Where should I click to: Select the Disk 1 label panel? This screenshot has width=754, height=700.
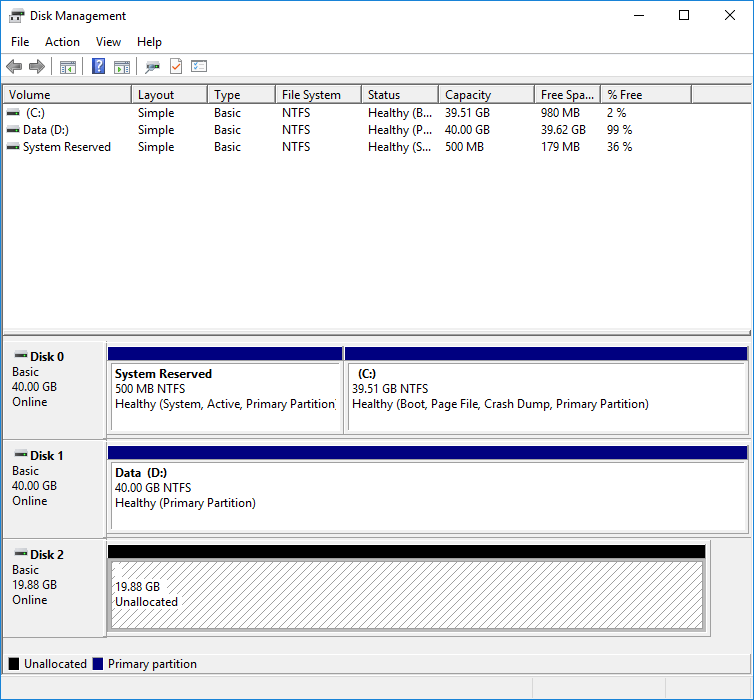pos(54,489)
